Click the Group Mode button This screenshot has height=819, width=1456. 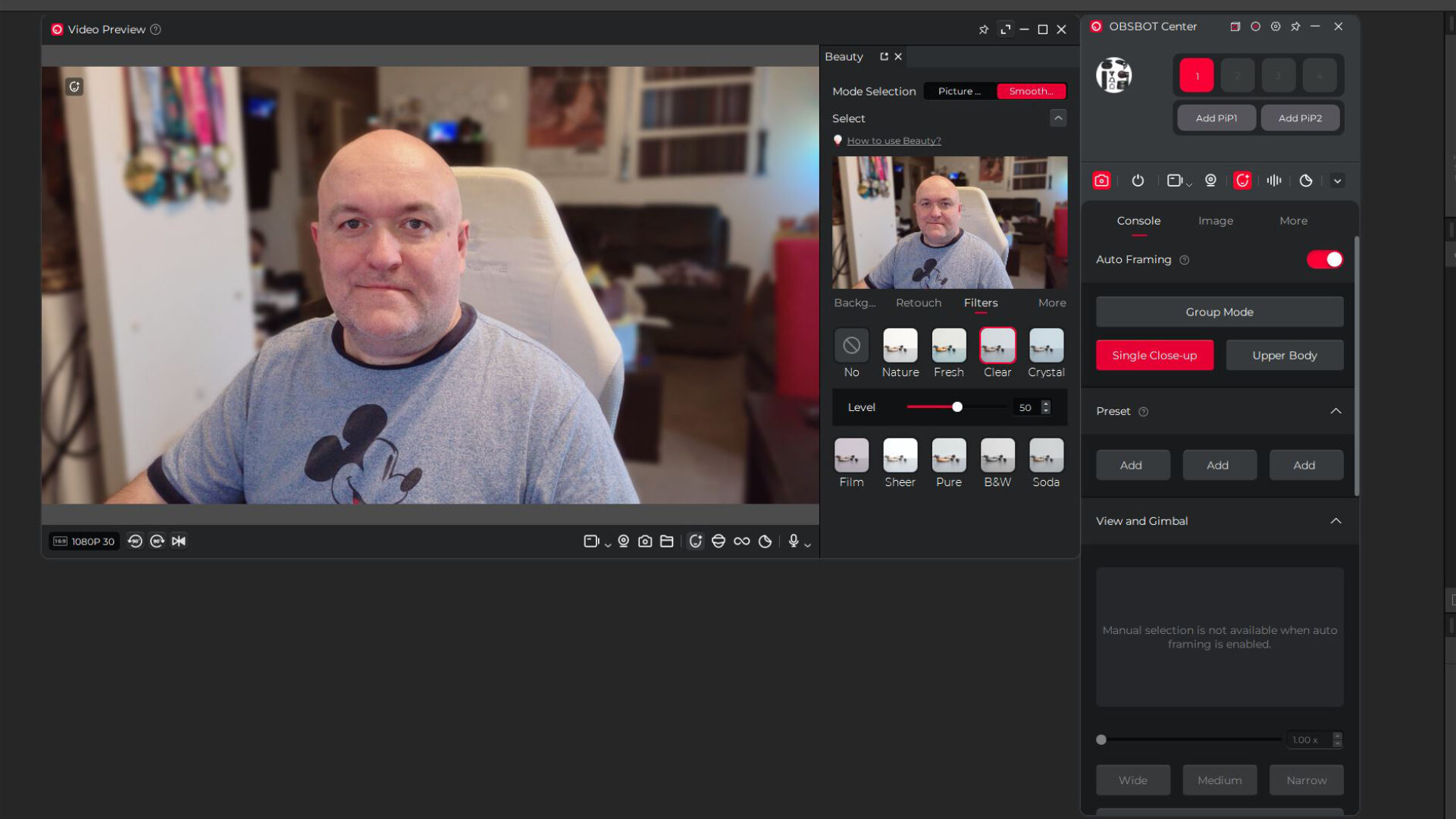click(1220, 312)
